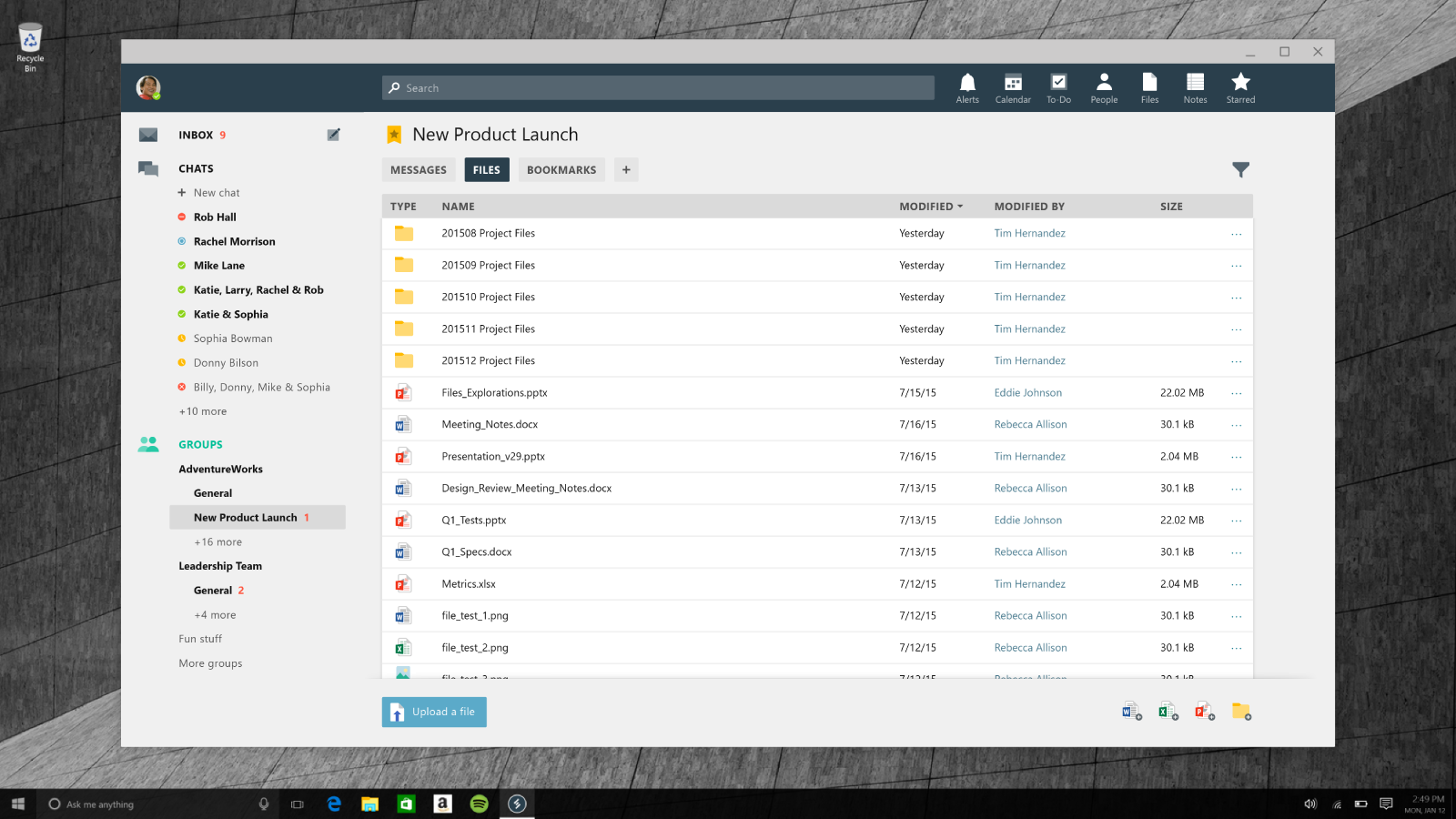Open Eddie Johnson link on Q1_Tests.pptx row

pos(1027,521)
